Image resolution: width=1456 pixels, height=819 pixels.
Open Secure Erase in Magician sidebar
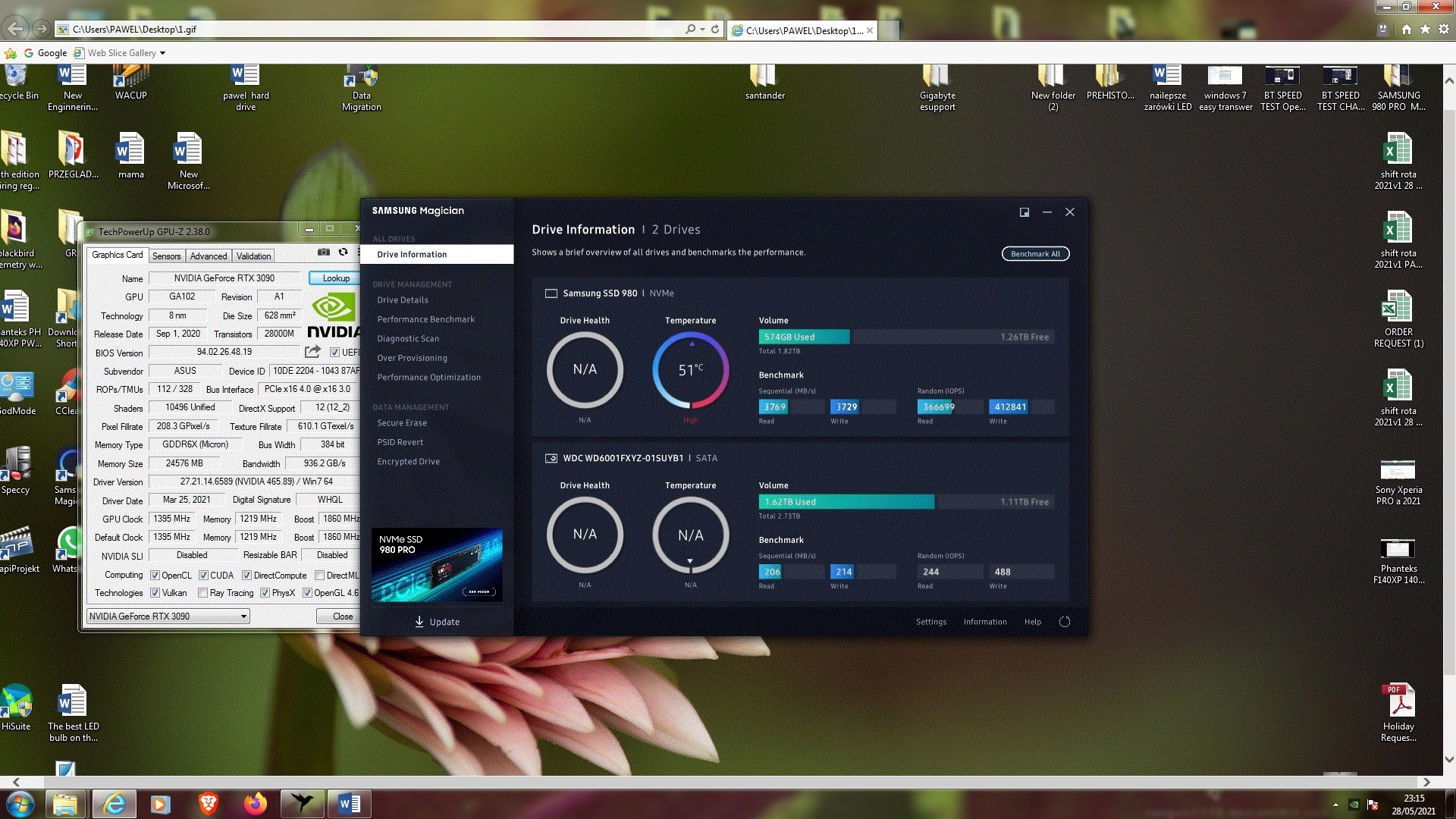(x=402, y=423)
